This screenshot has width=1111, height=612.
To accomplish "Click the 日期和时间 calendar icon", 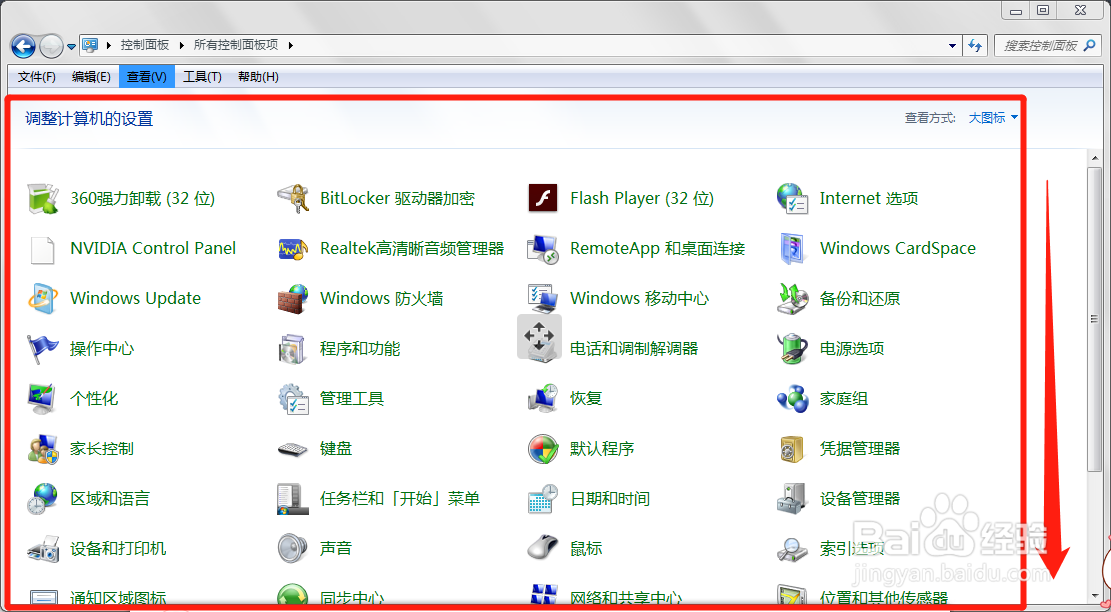I will pyautogui.click(x=543, y=499).
